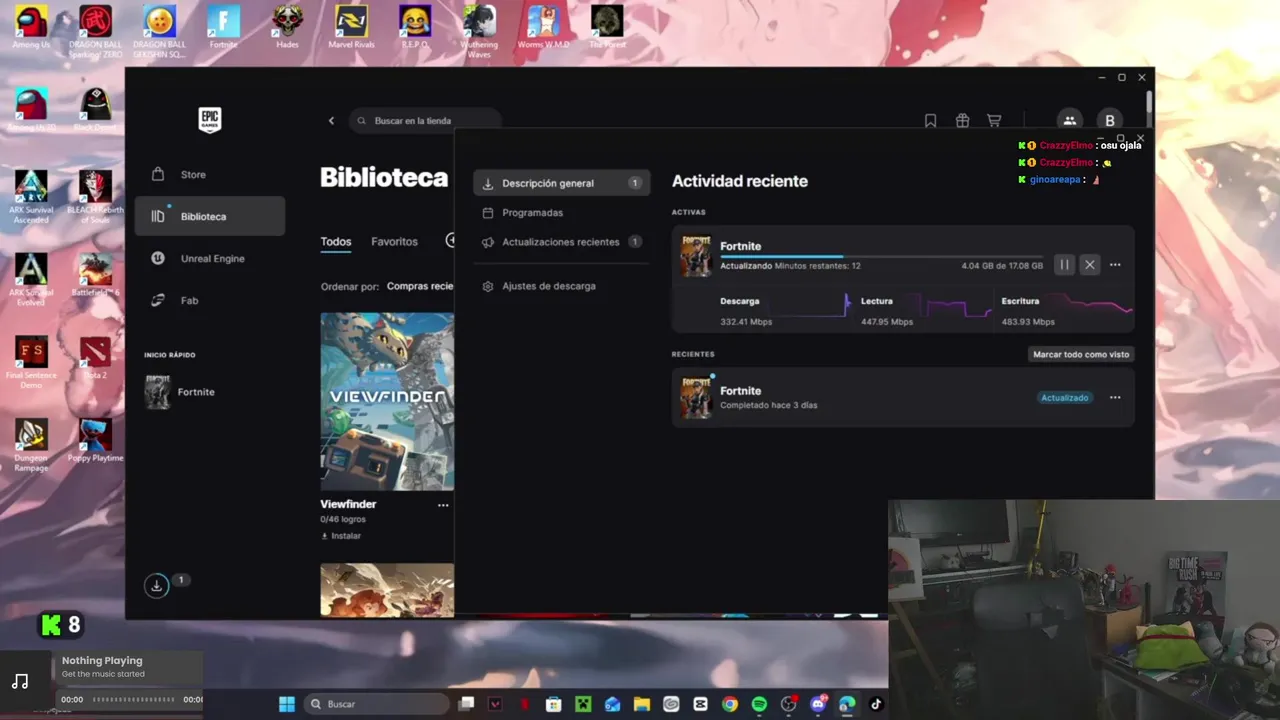1280x720 pixels.
Task: Open the gift box icon
Action: 962,121
